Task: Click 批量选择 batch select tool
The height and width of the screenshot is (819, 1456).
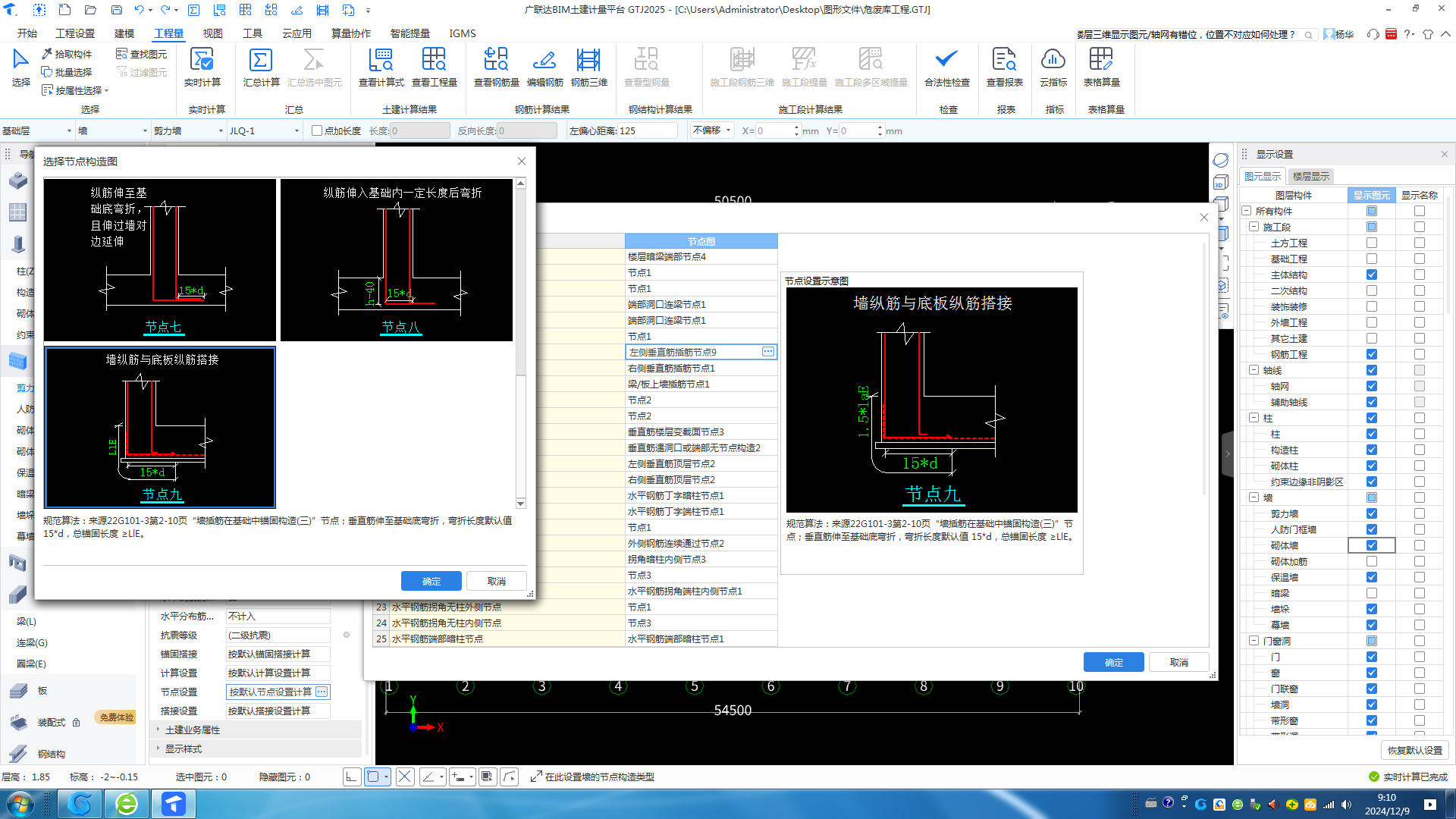Action: (67, 72)
